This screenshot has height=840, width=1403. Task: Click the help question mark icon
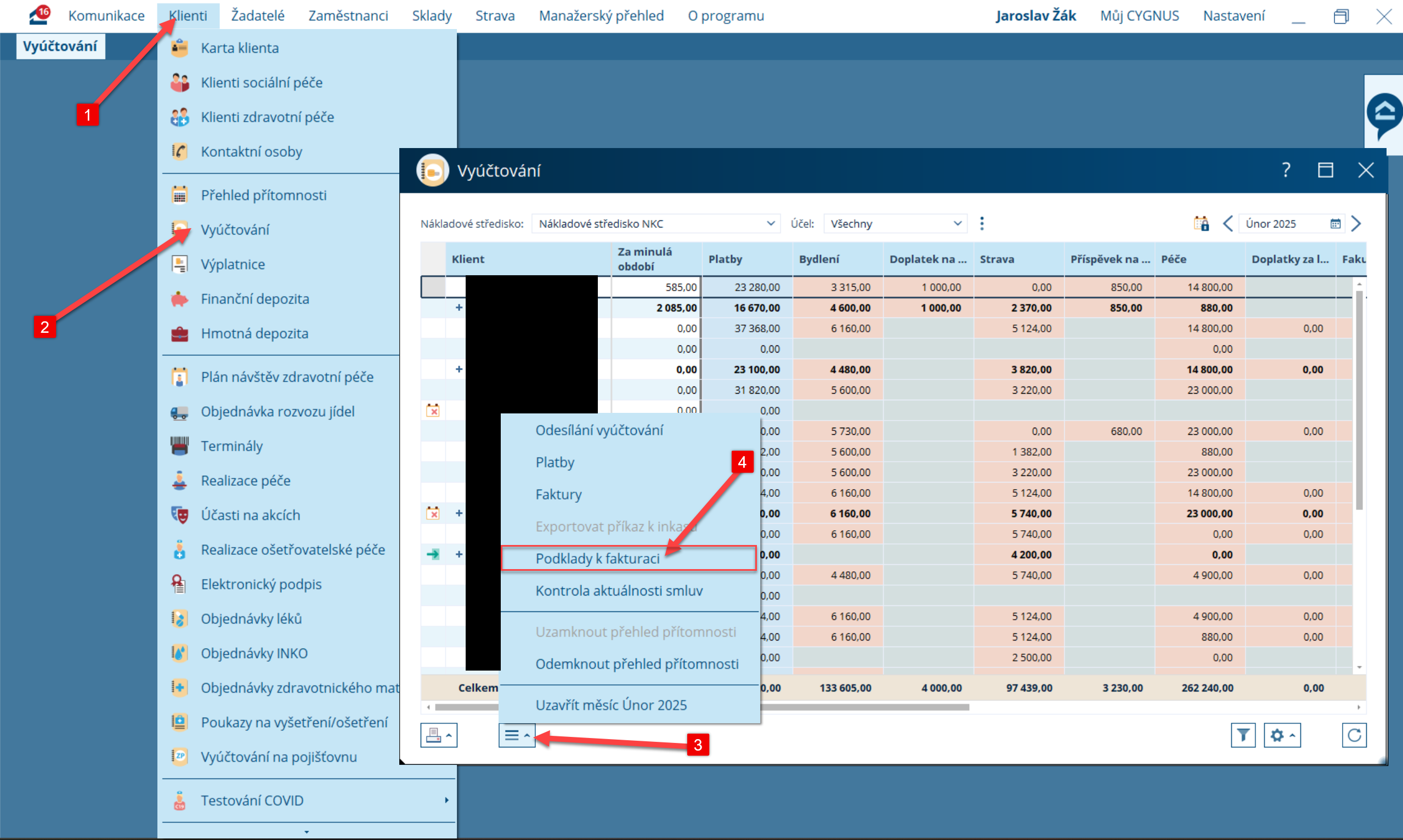(x=1286, y=171)
